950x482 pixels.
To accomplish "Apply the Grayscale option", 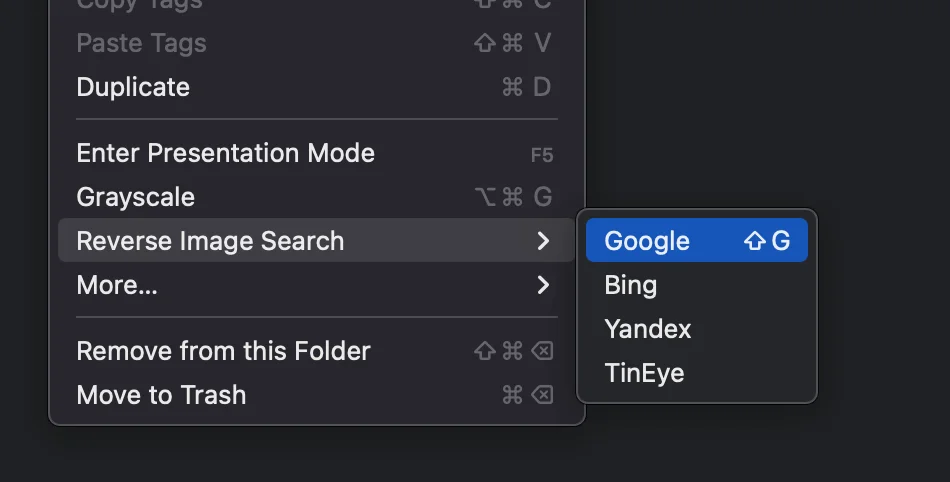I will click(x=135, y=197).
